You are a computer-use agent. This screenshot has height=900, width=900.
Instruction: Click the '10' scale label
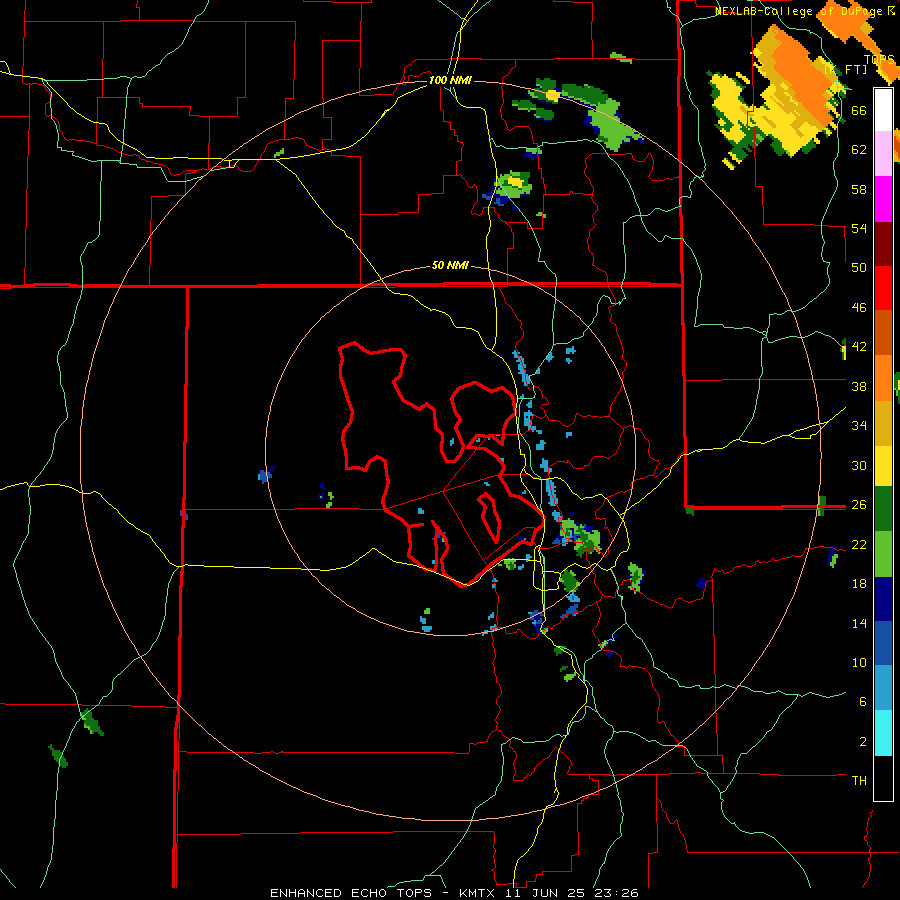click(x=859, y=662)
